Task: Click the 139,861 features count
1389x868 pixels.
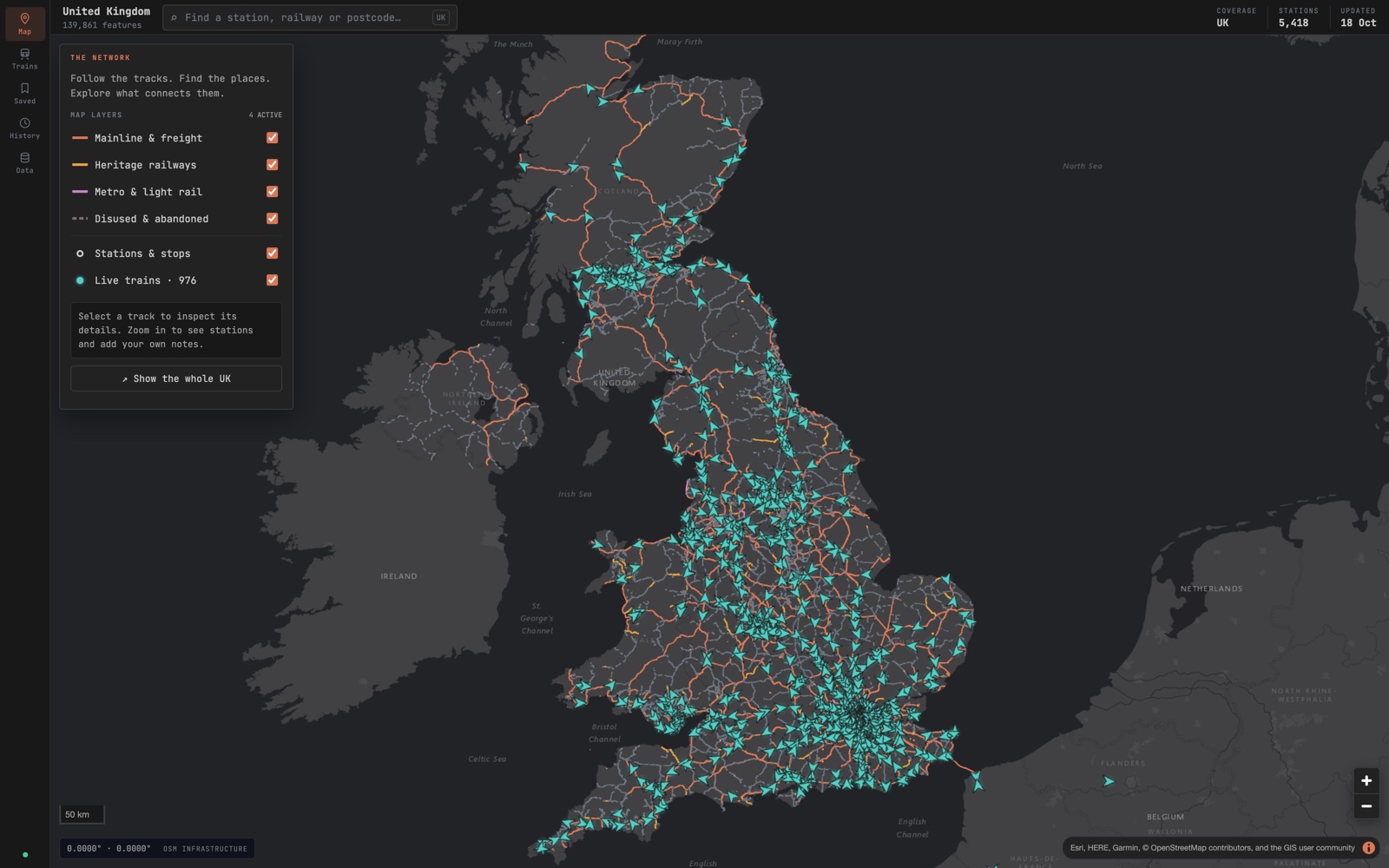Action: 102,26
